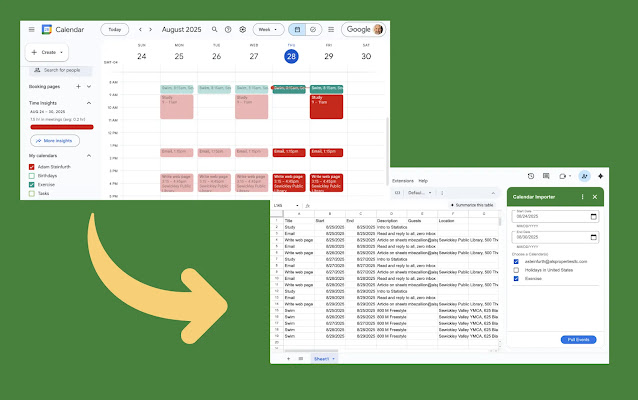Open Friday Study 9–11am event
Screen dimensions: 638x400
pyautogui.click(x=326, y=107)
